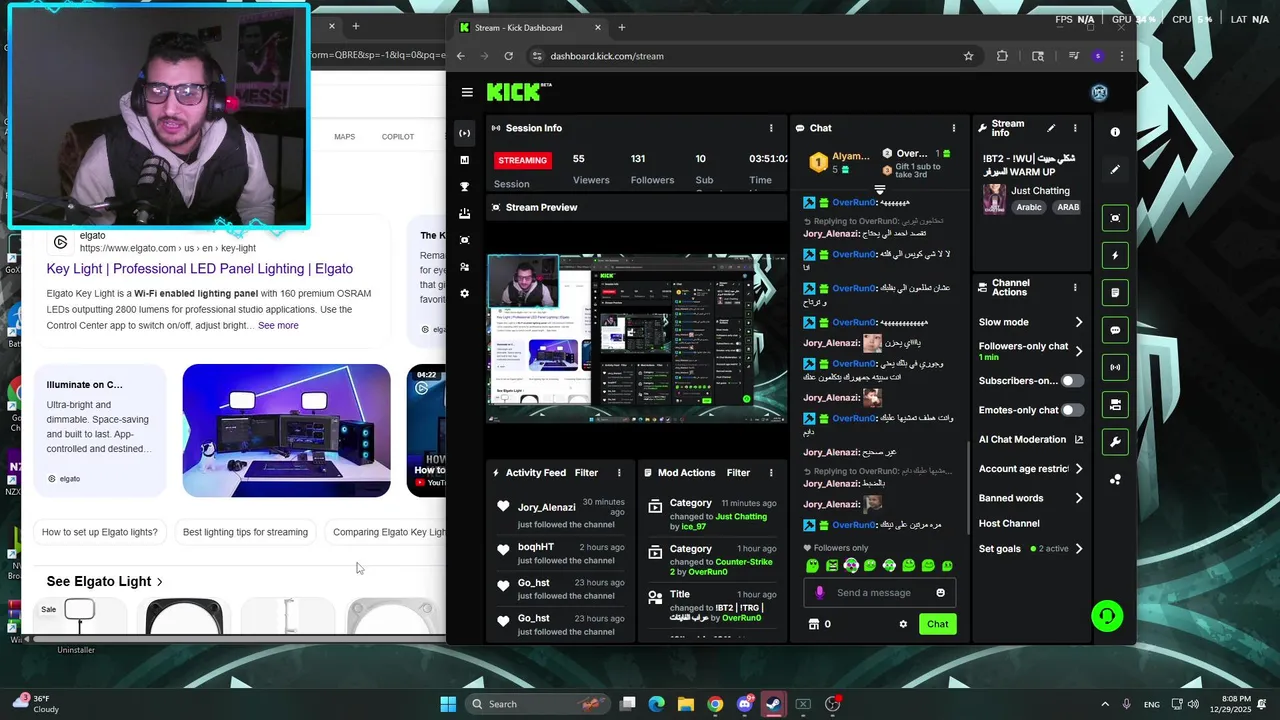Open the Stream section in Kick sidebar
This screenshot has width=1280, height=720.
pyautogui.click(x=464, y=133)
